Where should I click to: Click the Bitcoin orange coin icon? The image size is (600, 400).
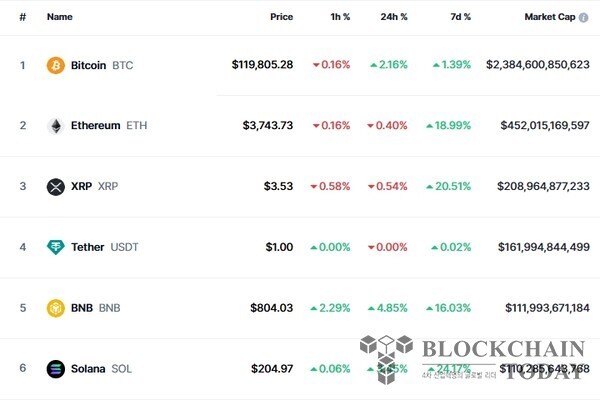[x=55, y=65]
